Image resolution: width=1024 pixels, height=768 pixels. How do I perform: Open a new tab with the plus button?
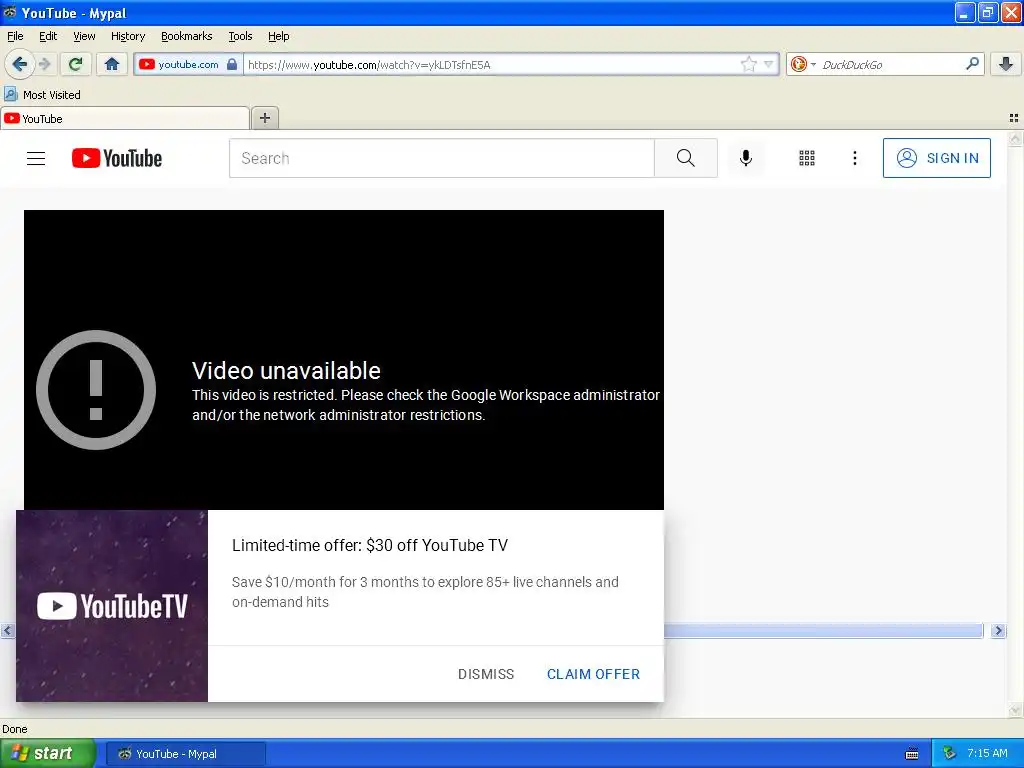click(x=264, y=118)
